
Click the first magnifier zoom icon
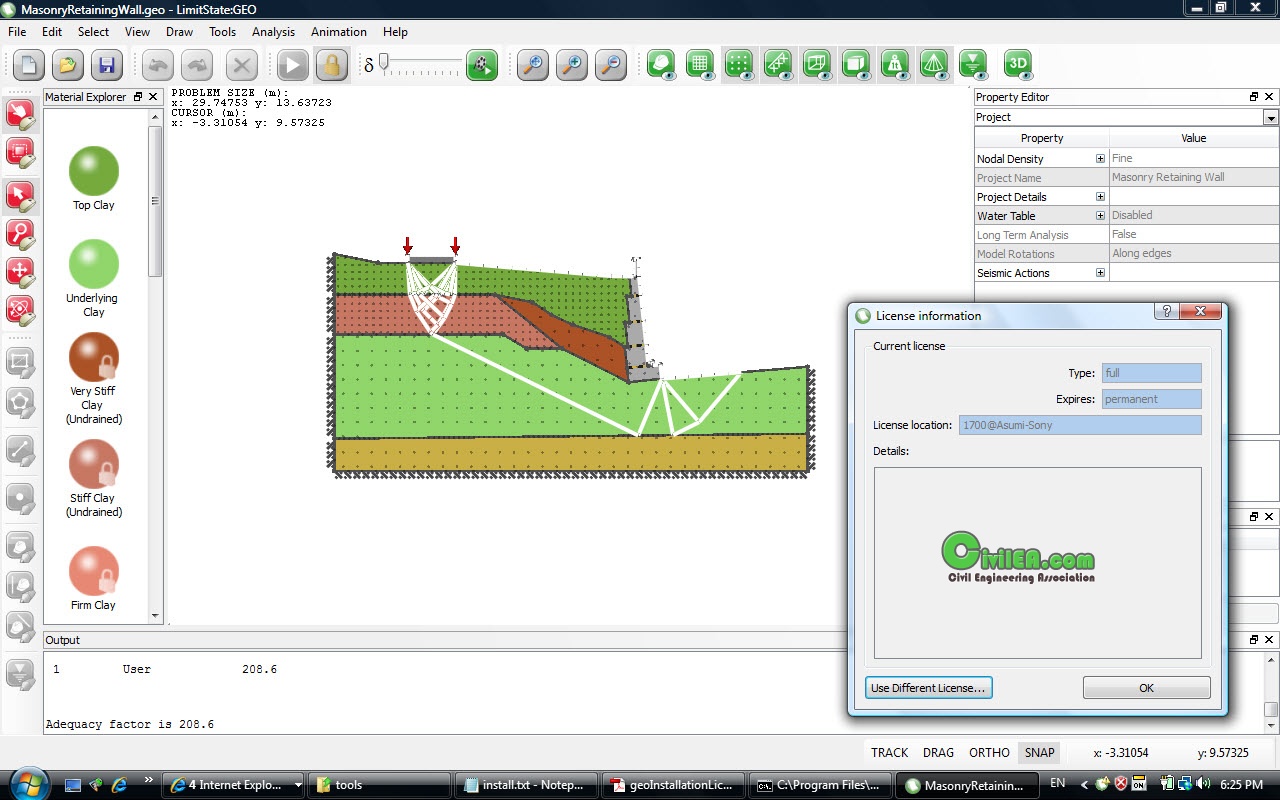(533, 66)
